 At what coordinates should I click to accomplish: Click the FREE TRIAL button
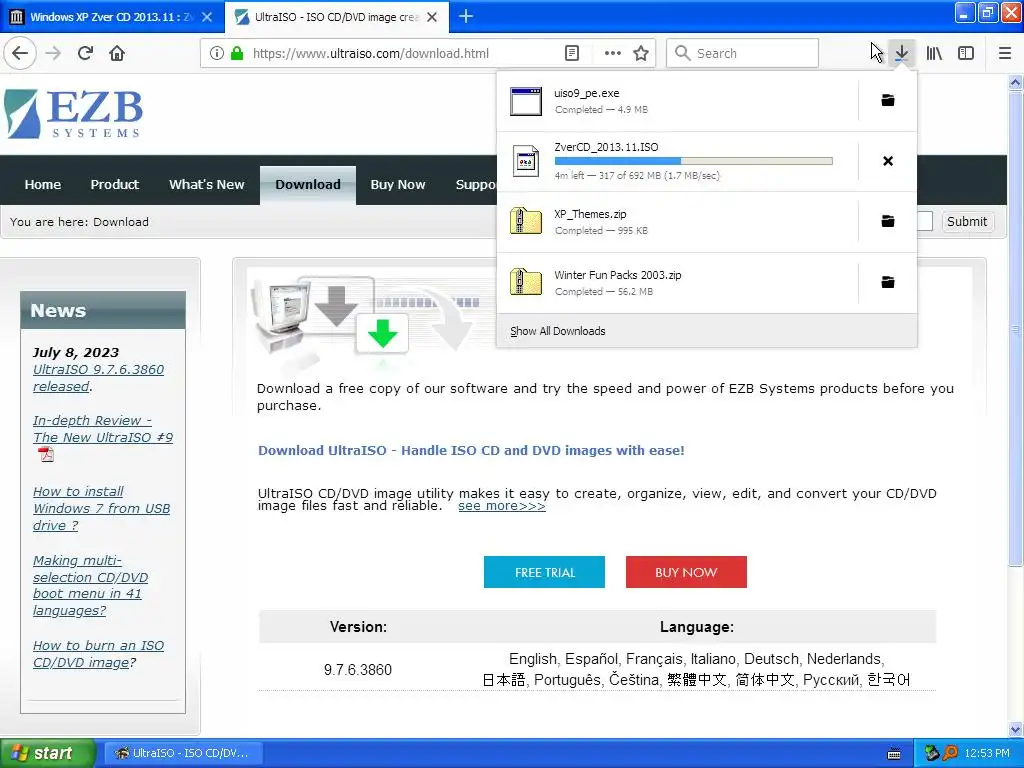[x=544, y=572]
